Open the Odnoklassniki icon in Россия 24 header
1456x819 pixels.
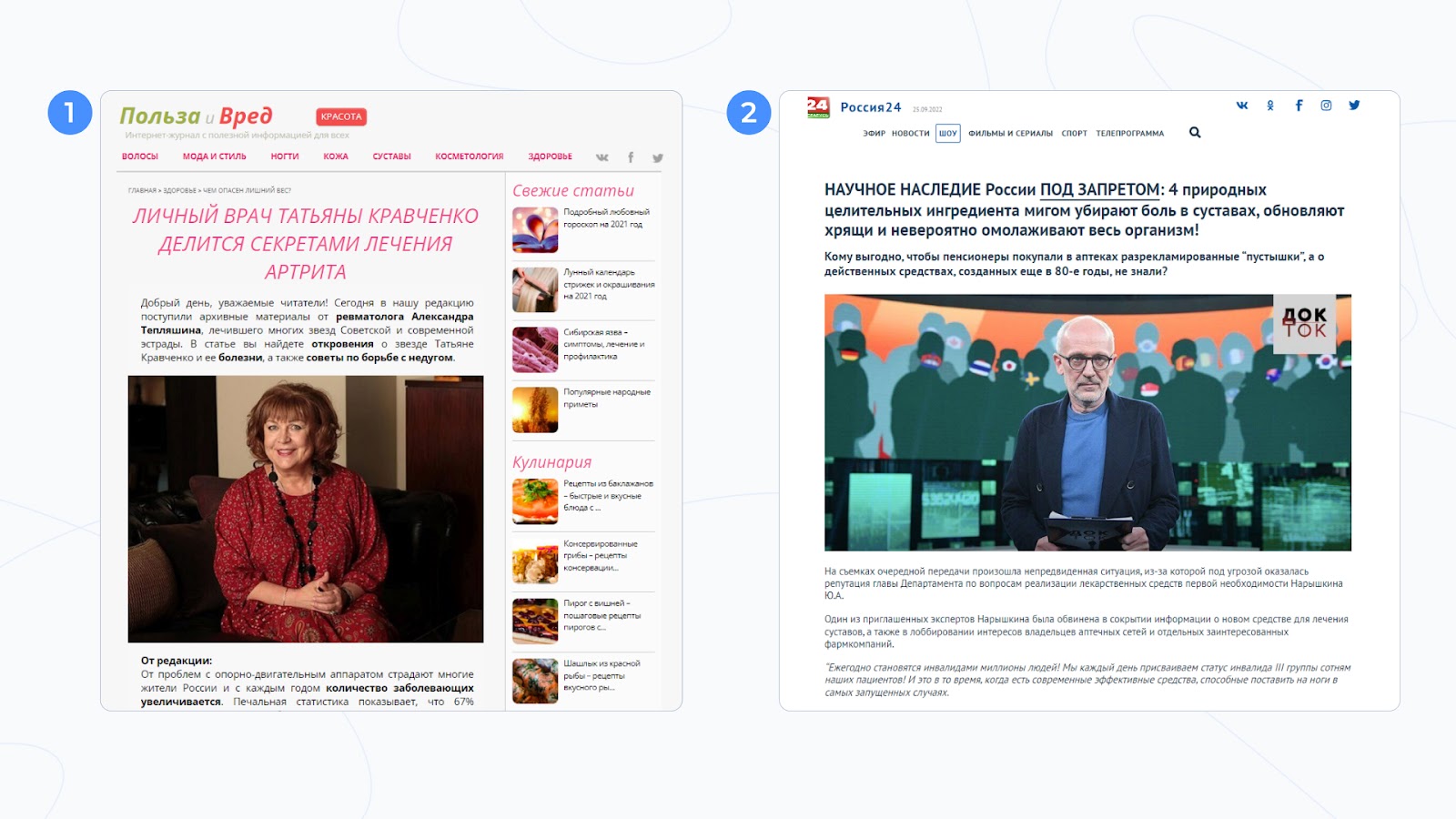[x=1270, y=106]
